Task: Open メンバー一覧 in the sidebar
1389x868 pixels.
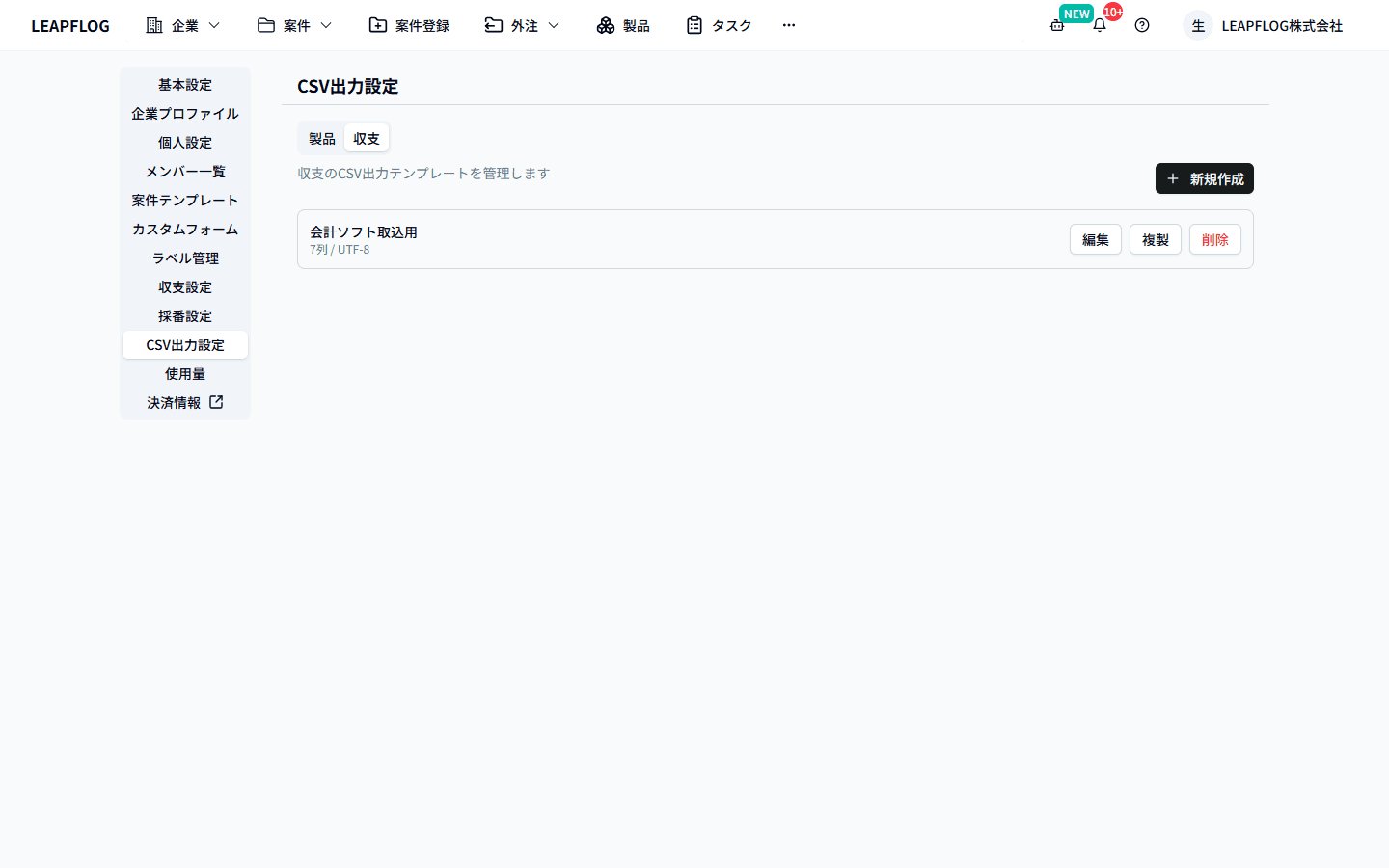Action: pos(185,172)
